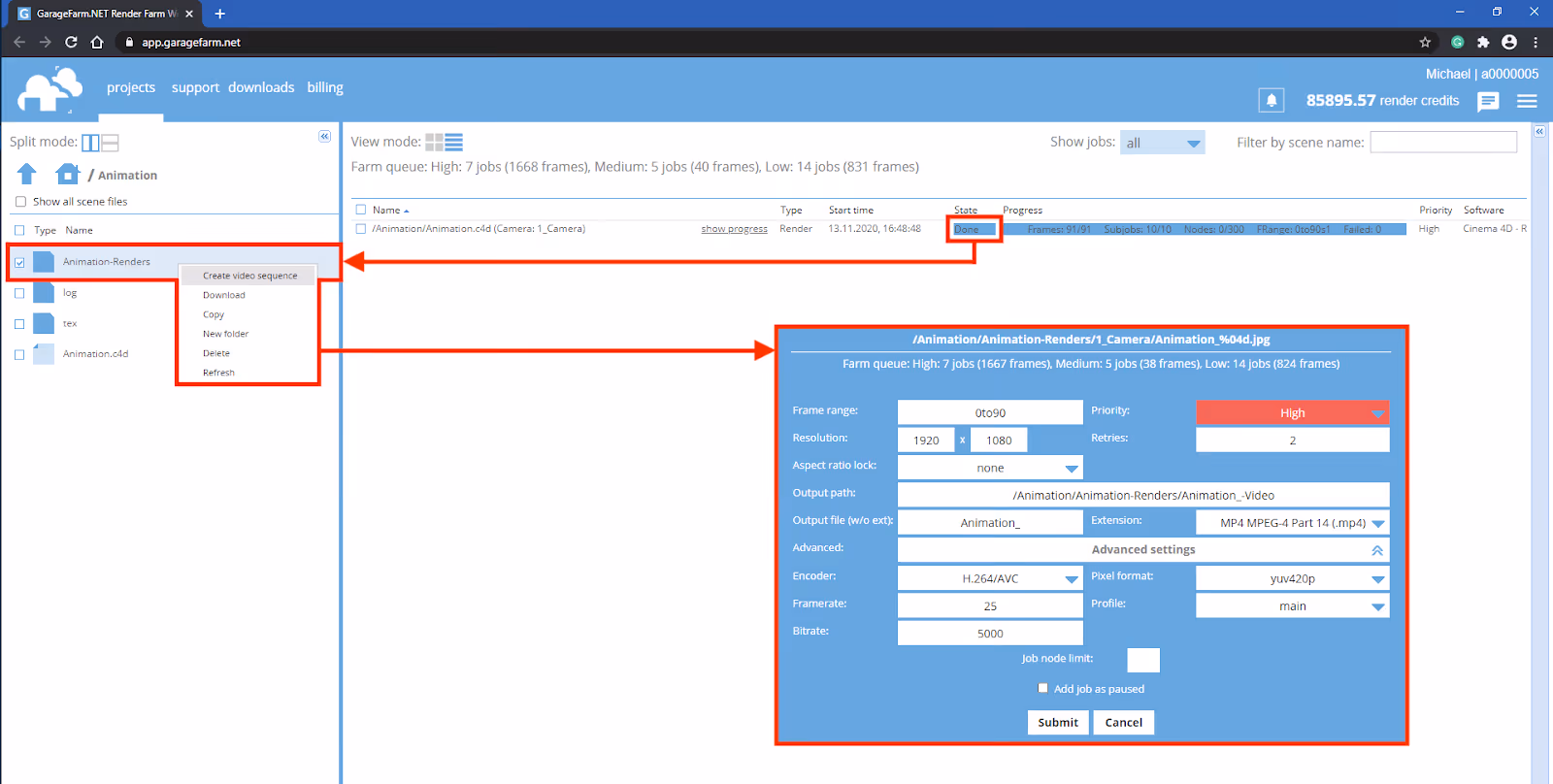This screenshot has height=784, width=1553.
Task: Choose Delete from context menu
Action: tap(216, 353)
